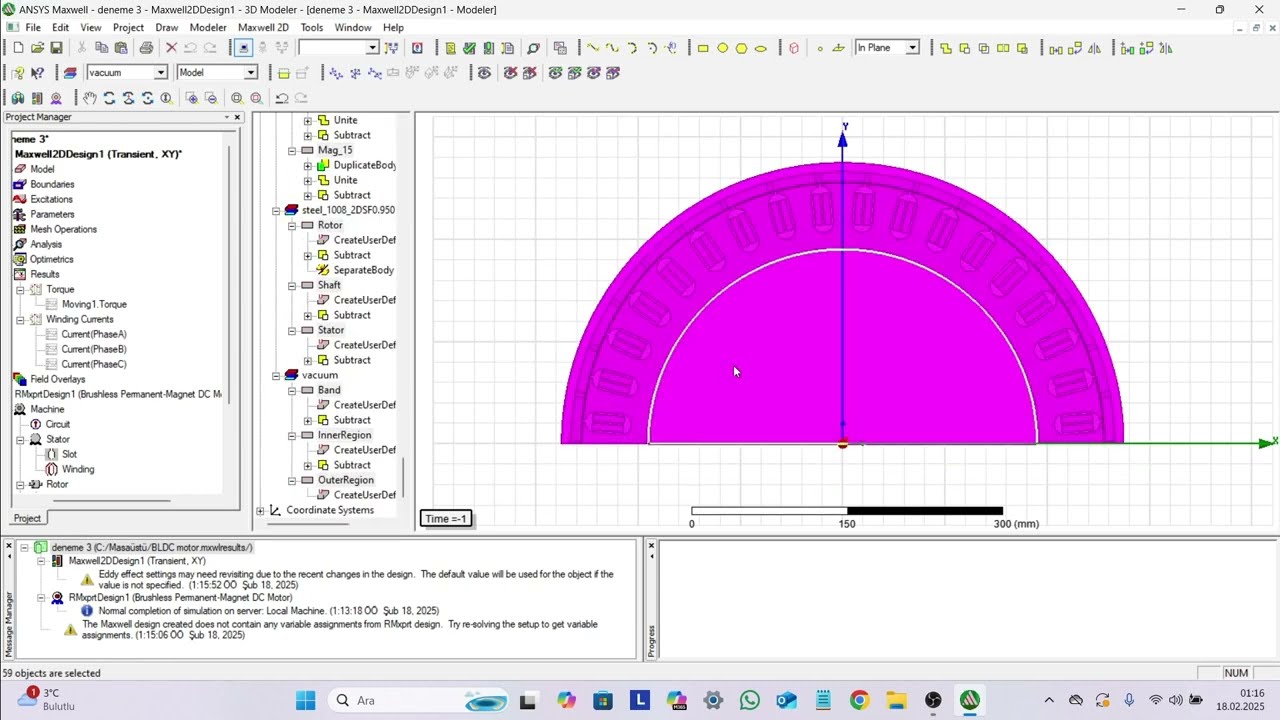Click the Validate design checkmark icon

469,48
